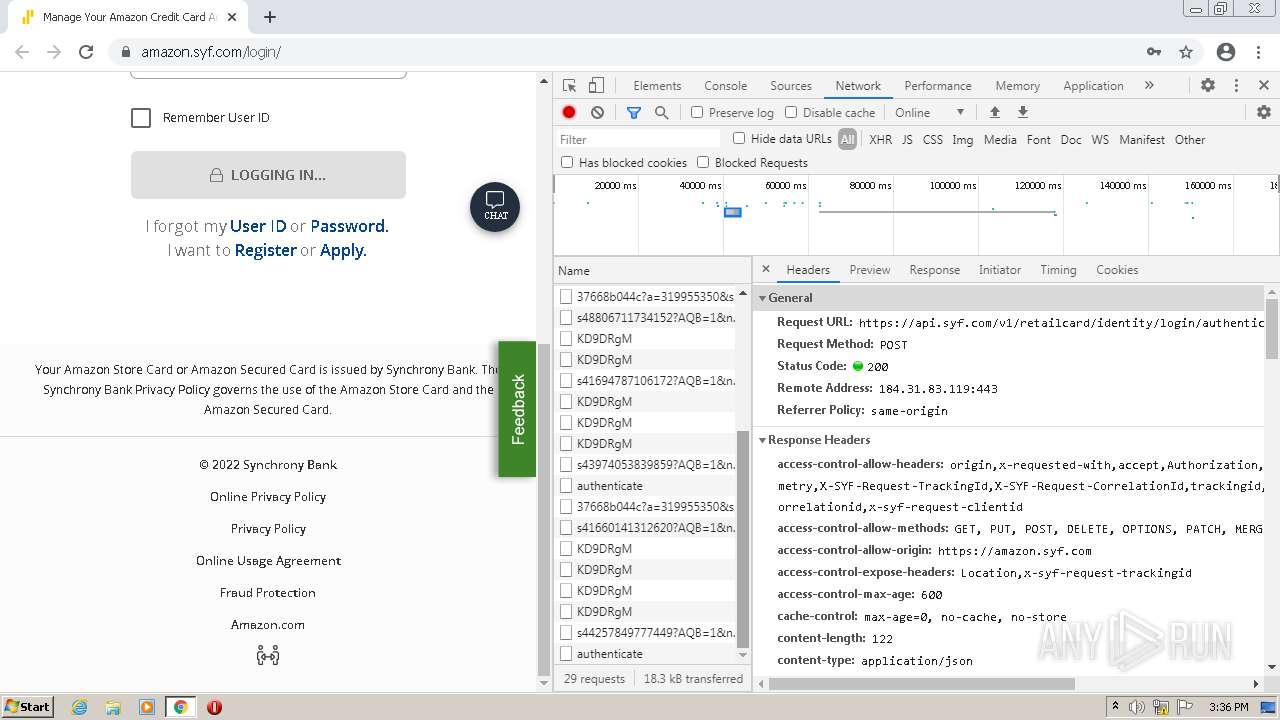
Task: Click the Import HAR file upload icon
Action: pyautogui.click(x=994, y=113)
